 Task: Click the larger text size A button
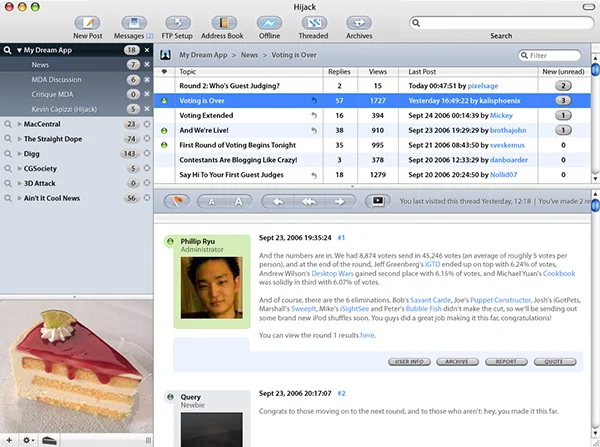pyautogui.click(x=239, y=201)
